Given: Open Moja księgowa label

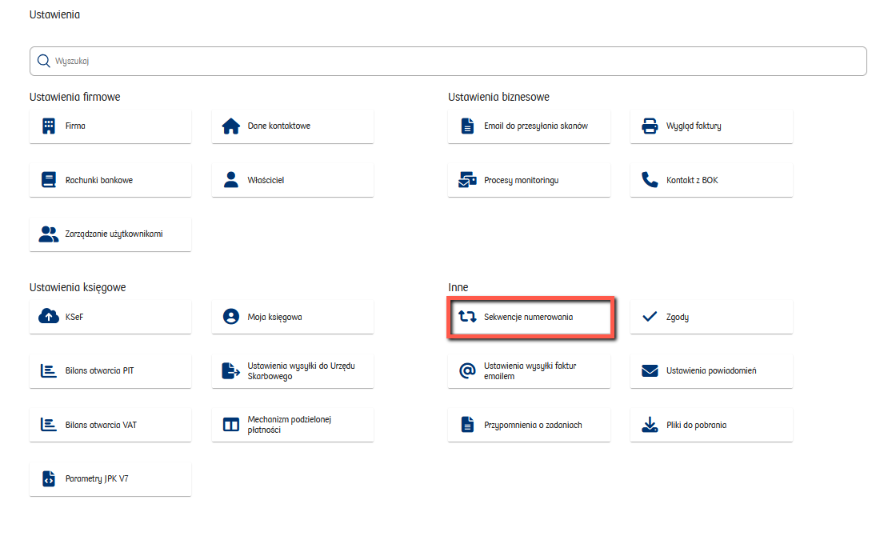Looking at the screenshot, I should click(x=275, y=317).
